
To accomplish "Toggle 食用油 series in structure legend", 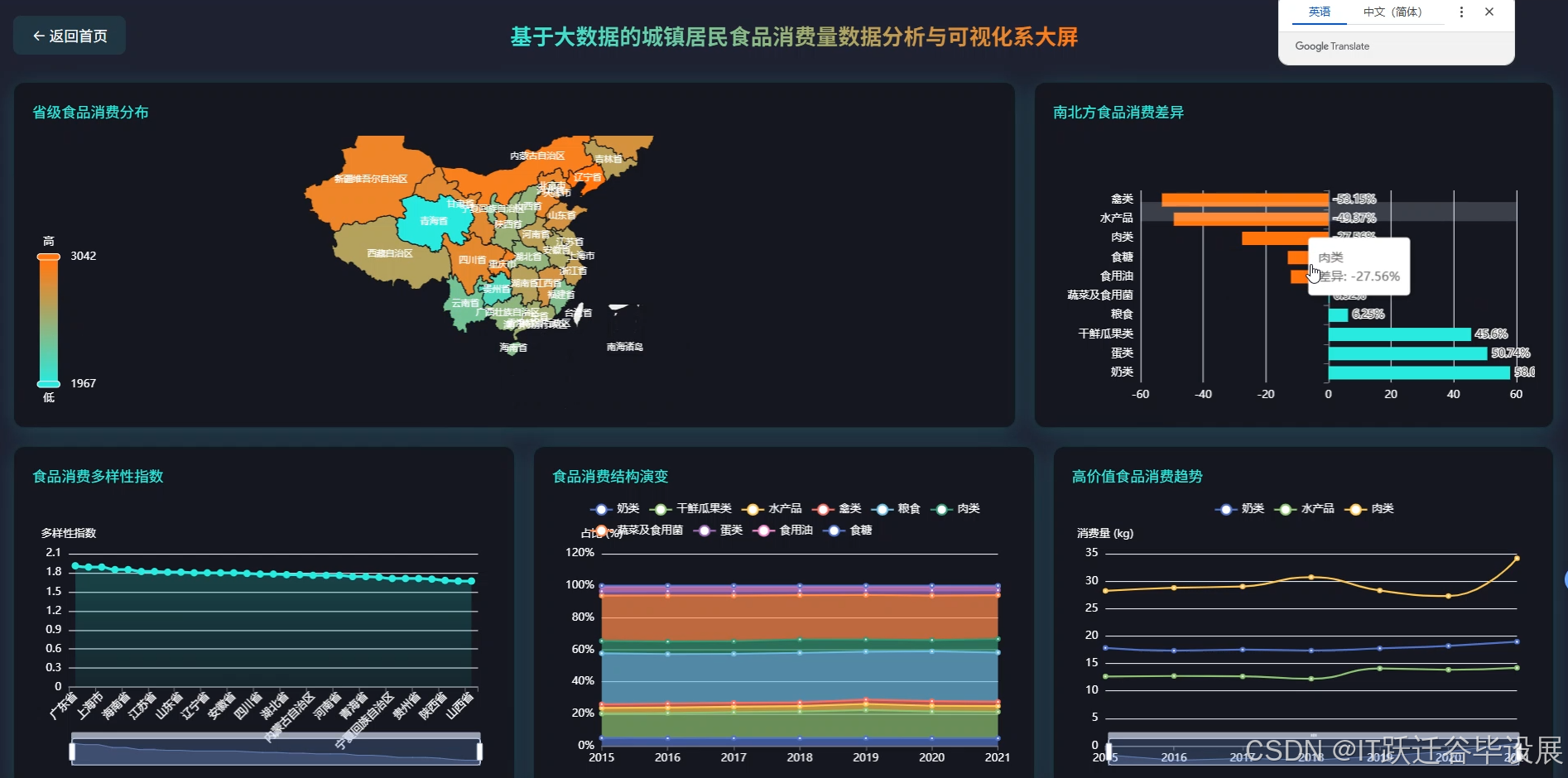I will [x=783, y=530].
